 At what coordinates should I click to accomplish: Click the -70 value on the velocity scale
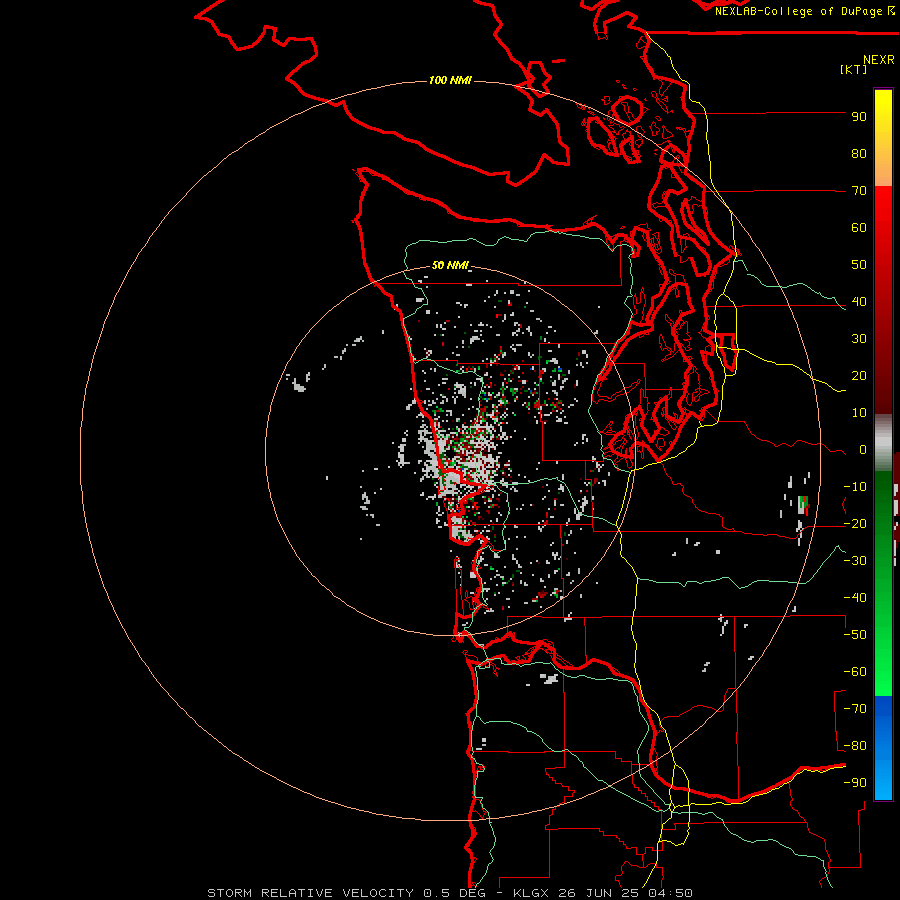pyautogui.click(x=855, y=709)
